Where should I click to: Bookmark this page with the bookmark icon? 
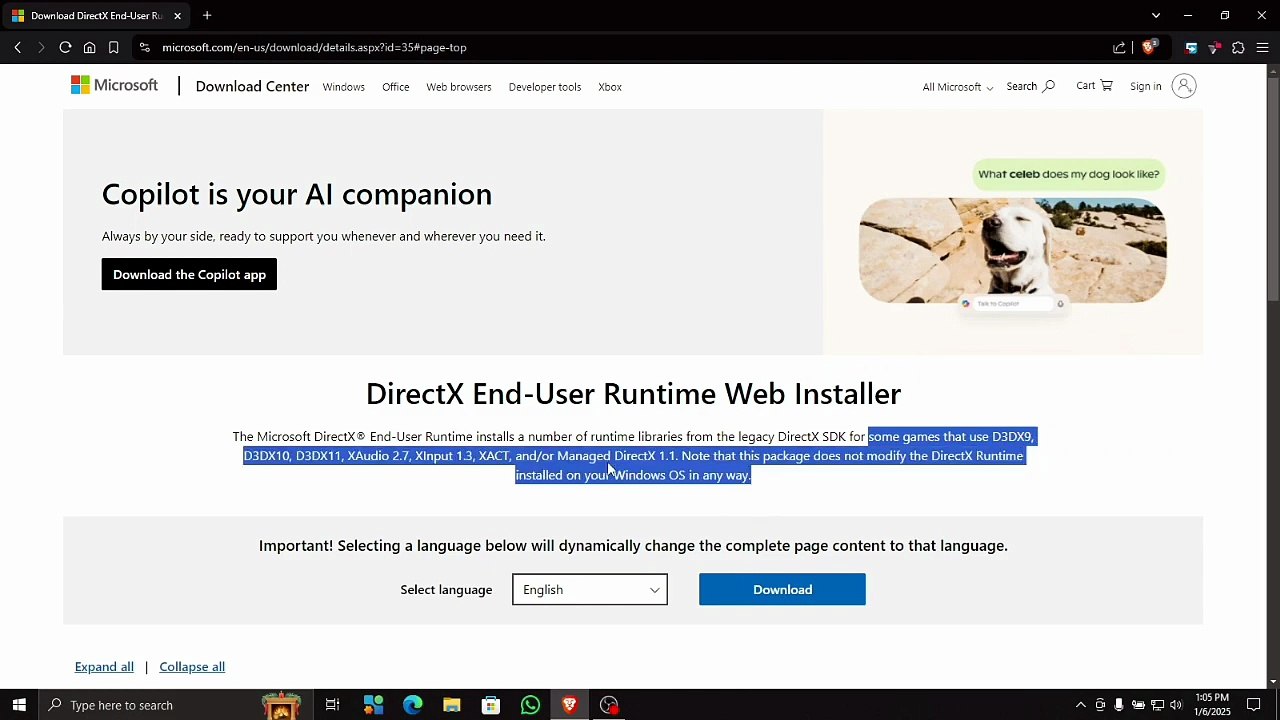pyautogui.click(x=114, y=47)
